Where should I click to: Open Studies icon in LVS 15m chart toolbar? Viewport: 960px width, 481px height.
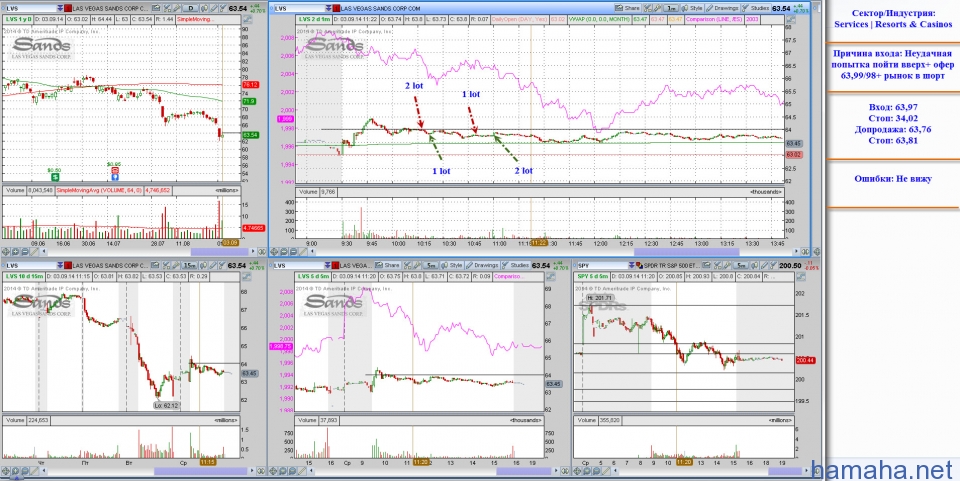click(223, 266)
